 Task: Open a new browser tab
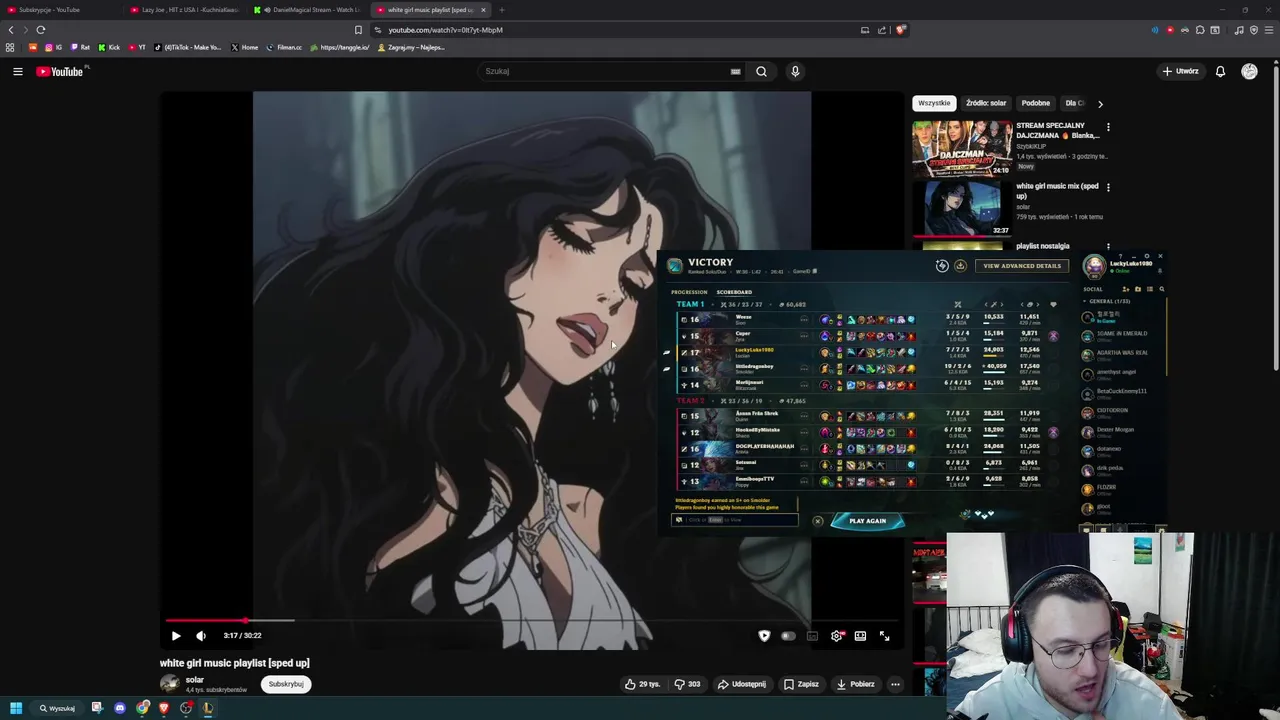click(x=502, y=9)
